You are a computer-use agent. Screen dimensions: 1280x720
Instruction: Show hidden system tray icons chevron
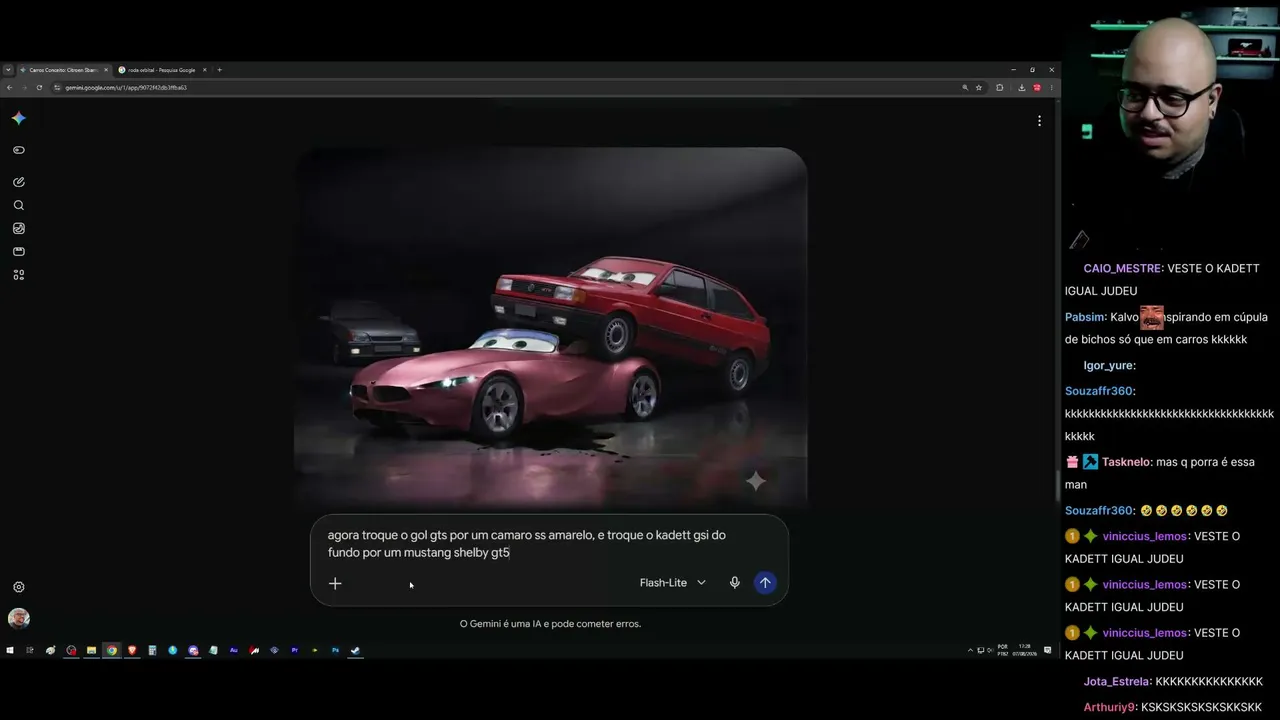(x=970, y=650)
